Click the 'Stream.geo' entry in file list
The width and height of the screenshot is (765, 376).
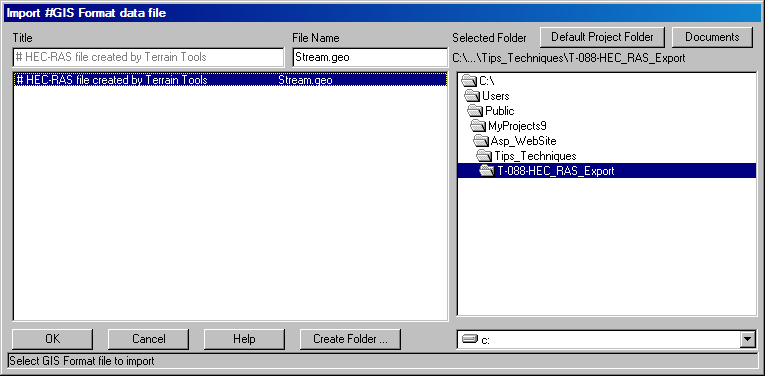(305, 80)
